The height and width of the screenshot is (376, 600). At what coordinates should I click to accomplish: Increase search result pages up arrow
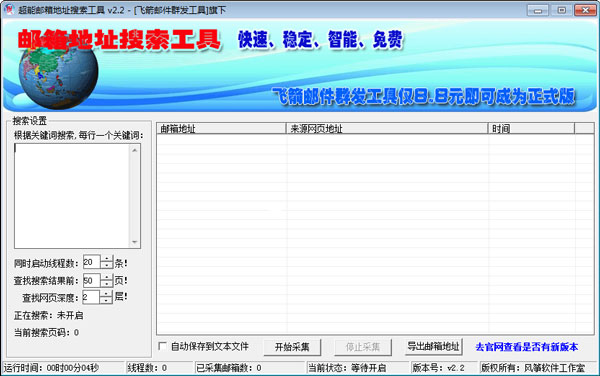pyautogui.click(x=107, y=277)
